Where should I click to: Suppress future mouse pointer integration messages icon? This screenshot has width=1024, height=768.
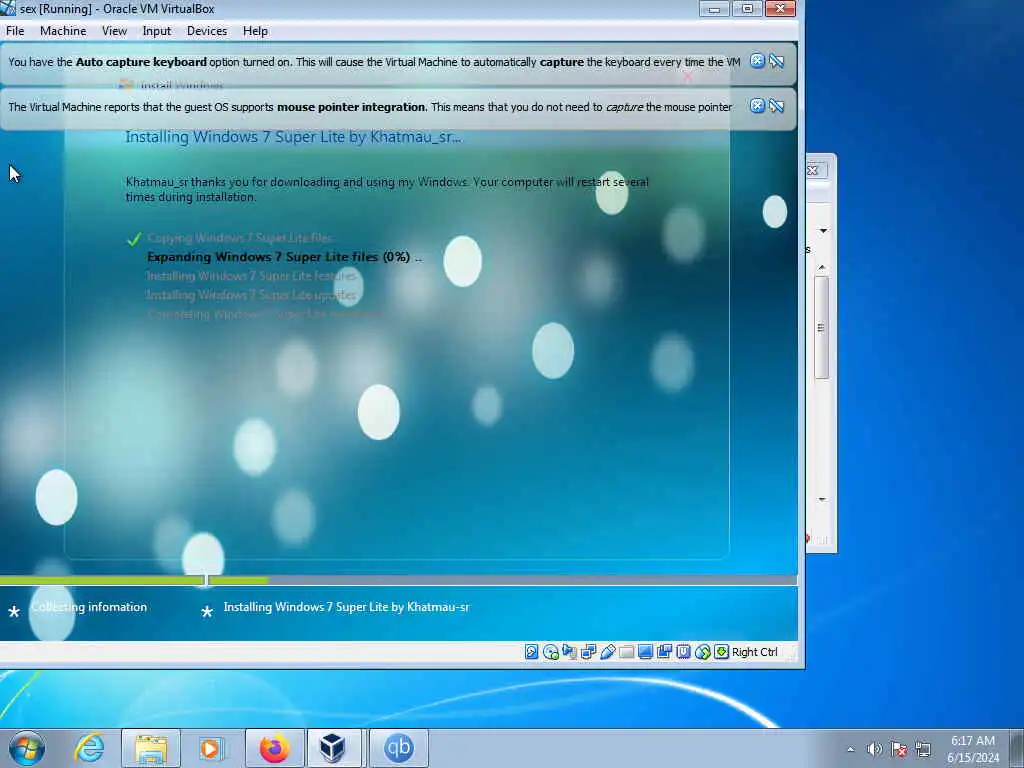[x=776, y=106]
